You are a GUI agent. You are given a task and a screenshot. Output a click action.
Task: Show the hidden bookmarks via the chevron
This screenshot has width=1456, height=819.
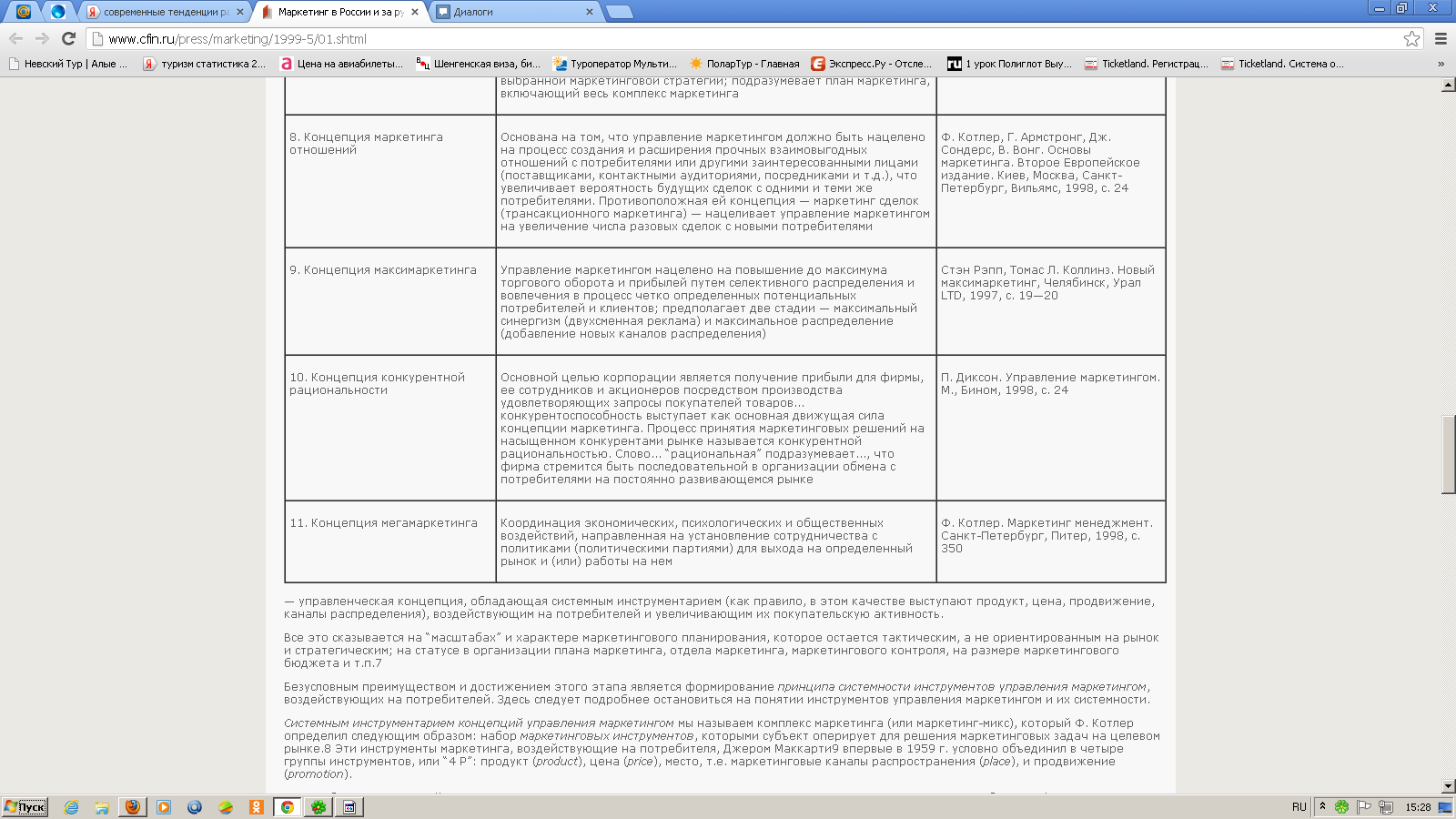[x=1441, y=64]
